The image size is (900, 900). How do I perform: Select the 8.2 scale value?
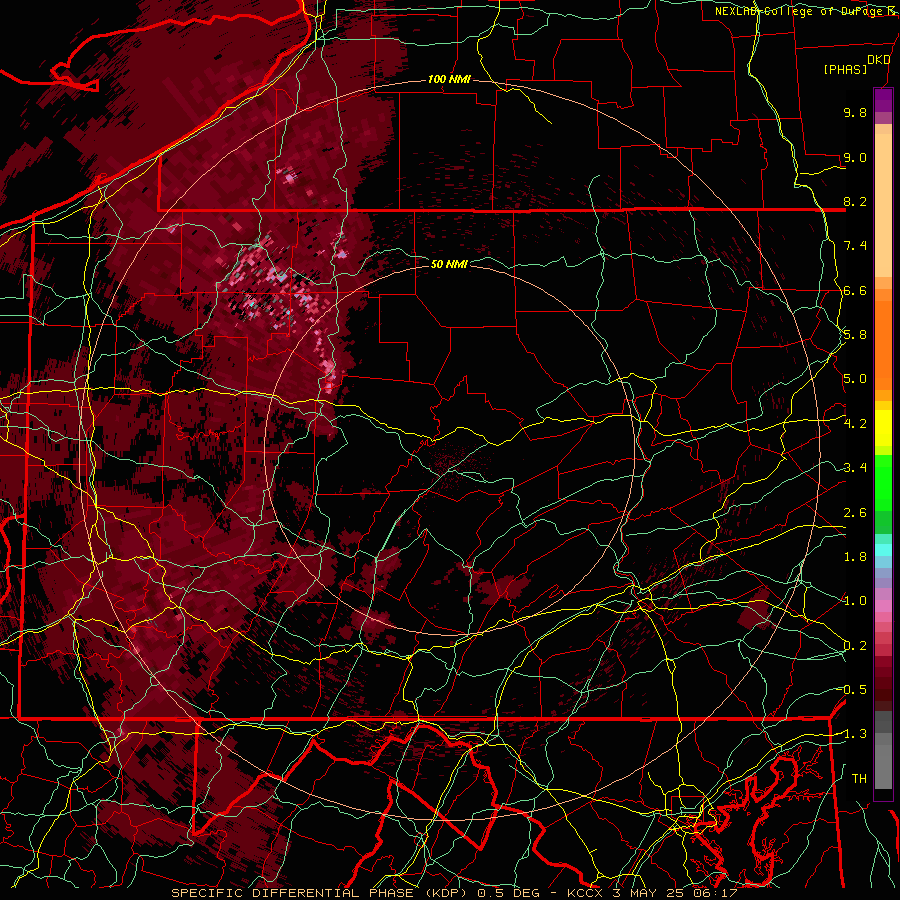click(x=855, y=201)
